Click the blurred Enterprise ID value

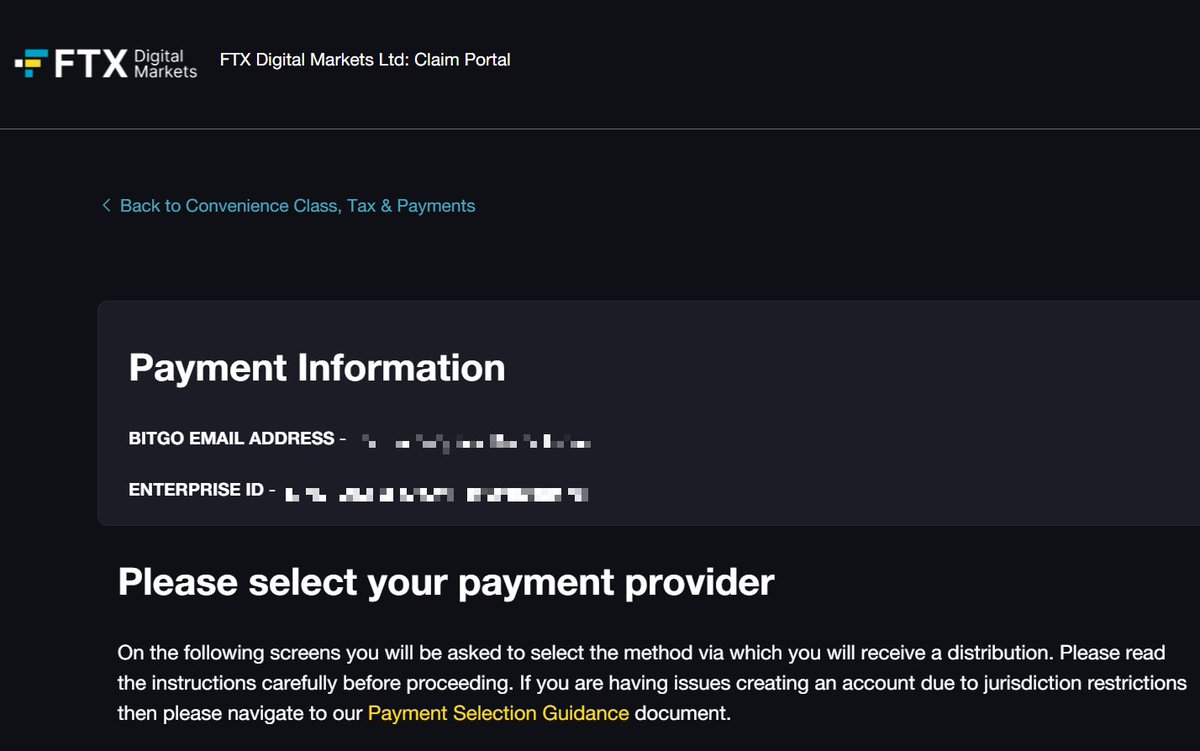coord(436,493)
